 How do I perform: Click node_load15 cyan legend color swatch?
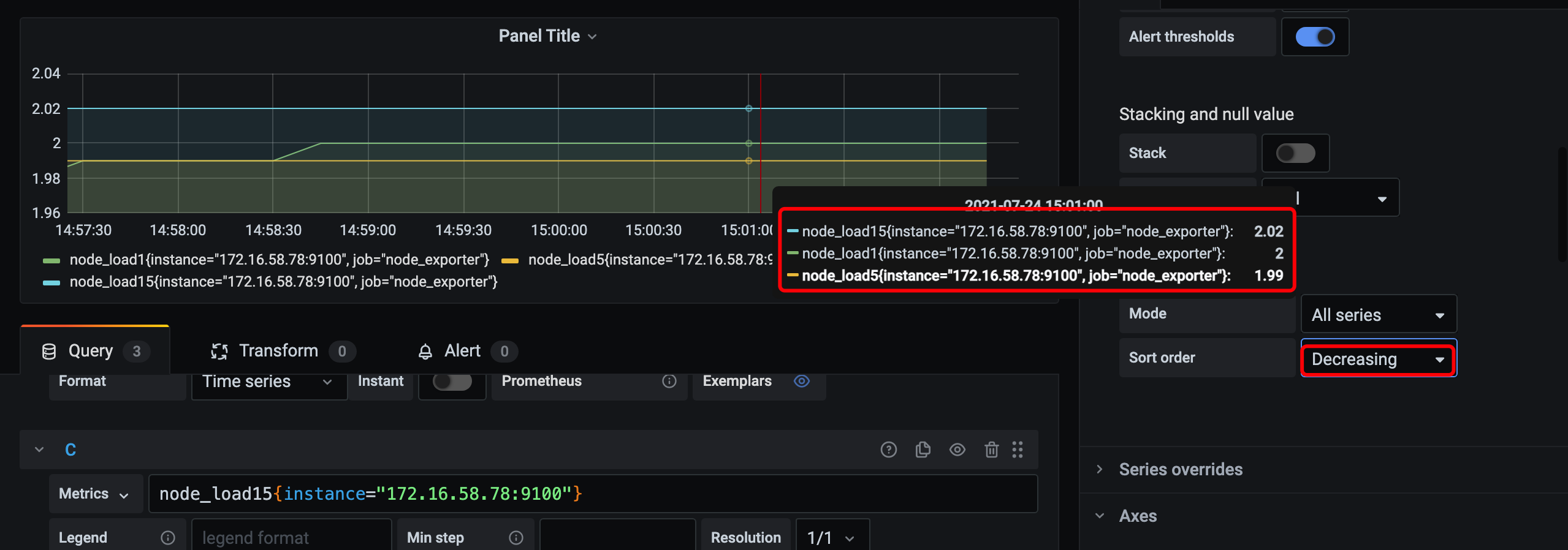coord(51,283)
